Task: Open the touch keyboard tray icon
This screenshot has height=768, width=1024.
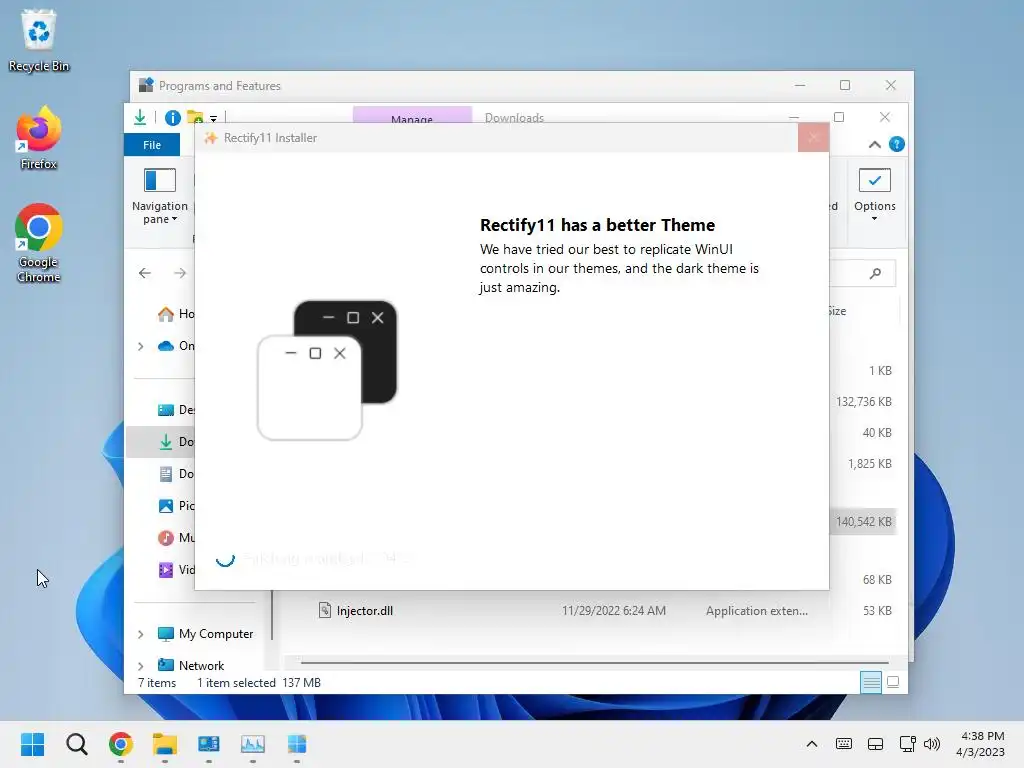Action: (x=844, y=744)
